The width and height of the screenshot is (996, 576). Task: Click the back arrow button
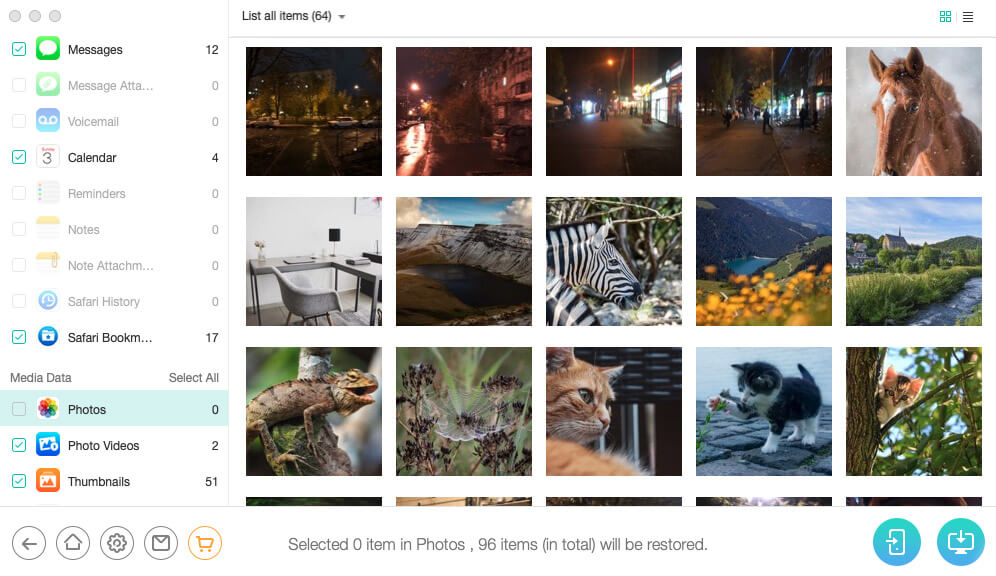[29, 544]
